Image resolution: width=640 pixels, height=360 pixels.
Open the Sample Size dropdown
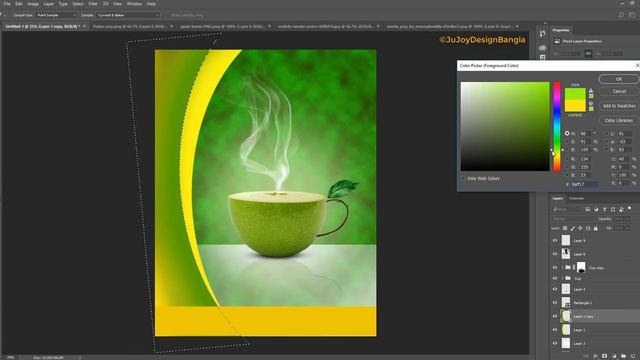pos(56,15)
